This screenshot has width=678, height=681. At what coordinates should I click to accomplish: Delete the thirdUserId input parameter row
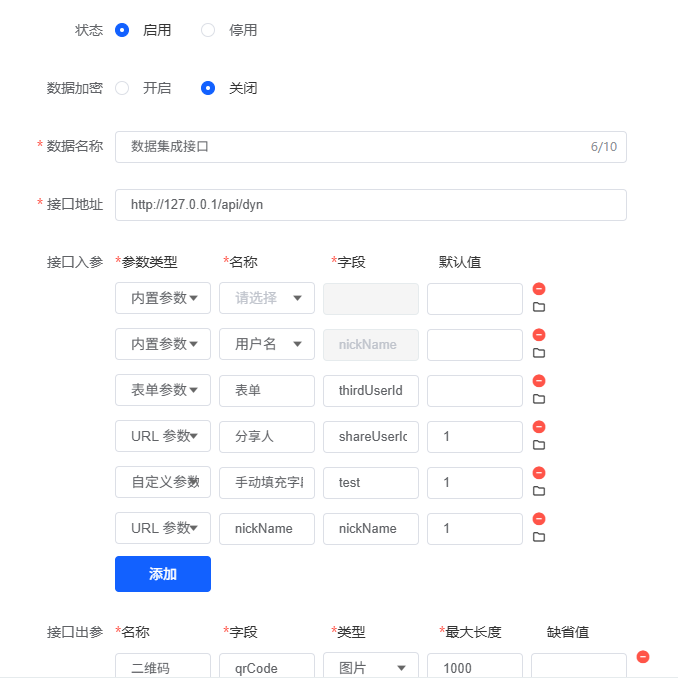point(539,381)
